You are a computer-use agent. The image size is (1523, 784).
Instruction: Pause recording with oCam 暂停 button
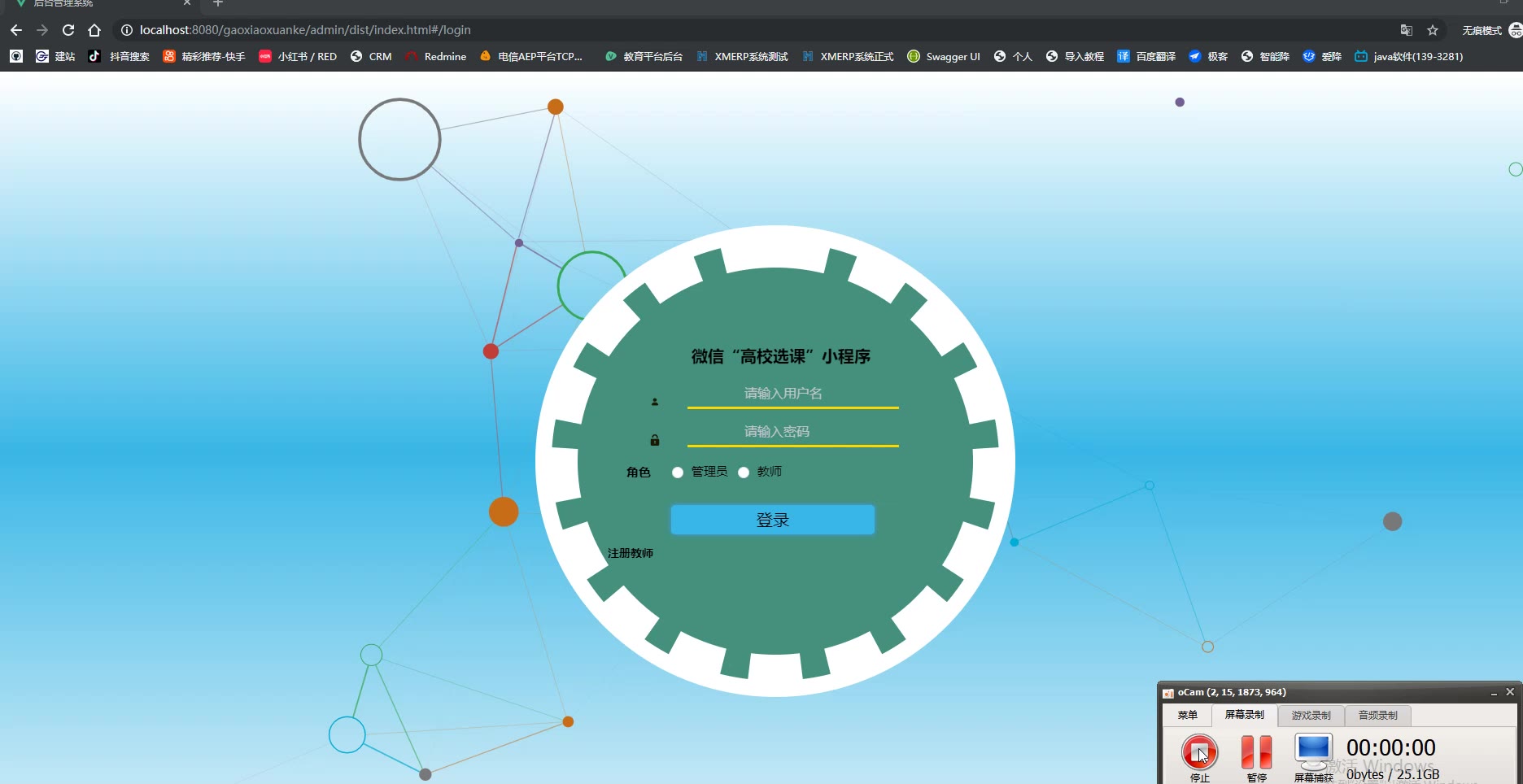tap(1257, 758)
